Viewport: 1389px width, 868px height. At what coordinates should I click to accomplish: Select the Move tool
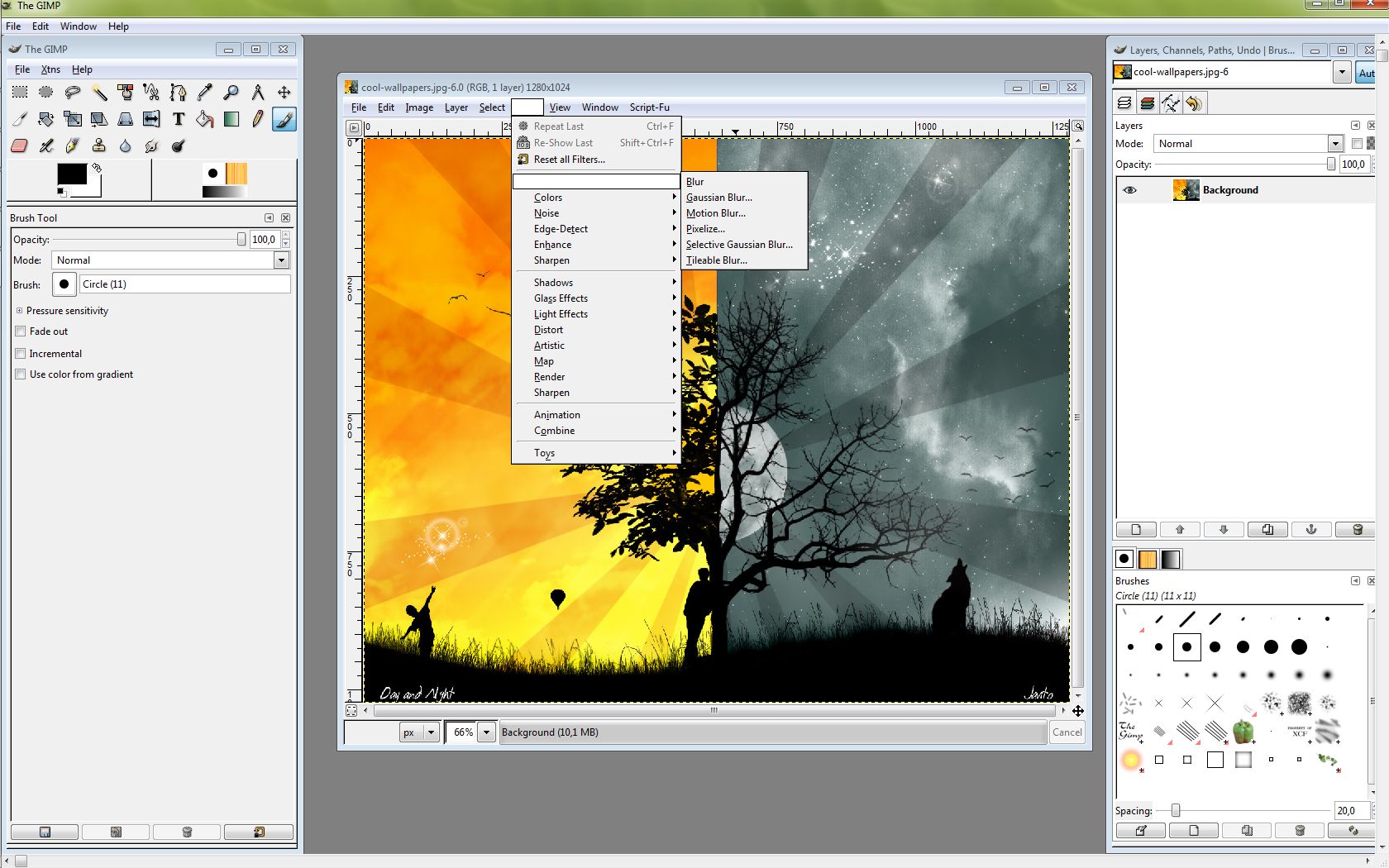284,93
